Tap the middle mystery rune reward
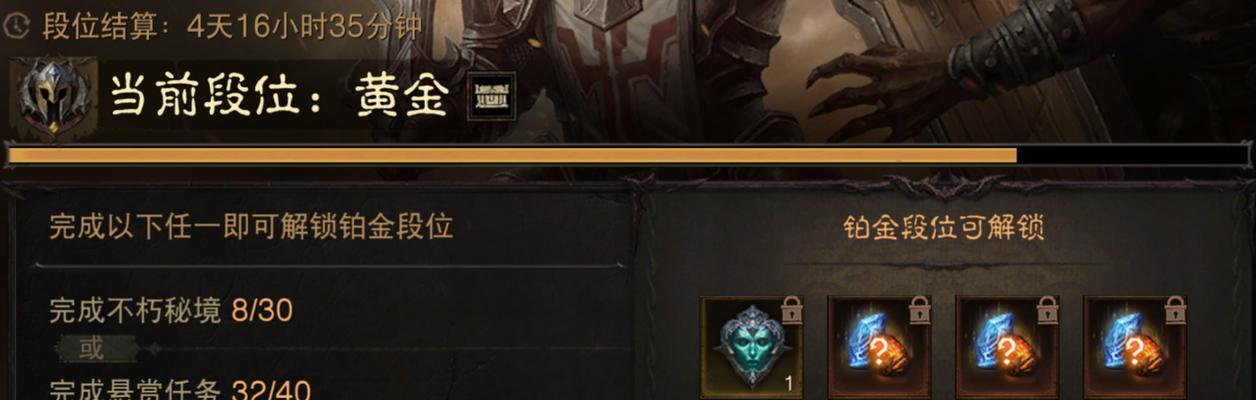 (1007, 347)
